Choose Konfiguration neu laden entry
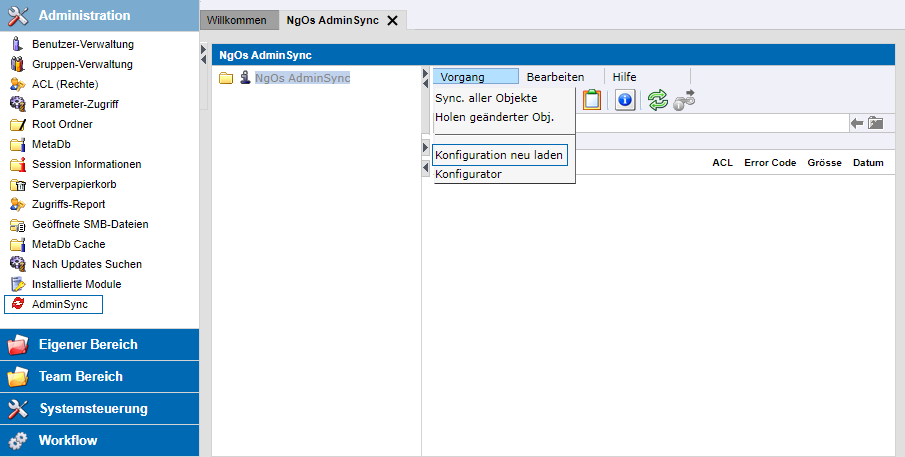Image resolution: width=905 pixels, height=457 pixels. pos(500,155)
